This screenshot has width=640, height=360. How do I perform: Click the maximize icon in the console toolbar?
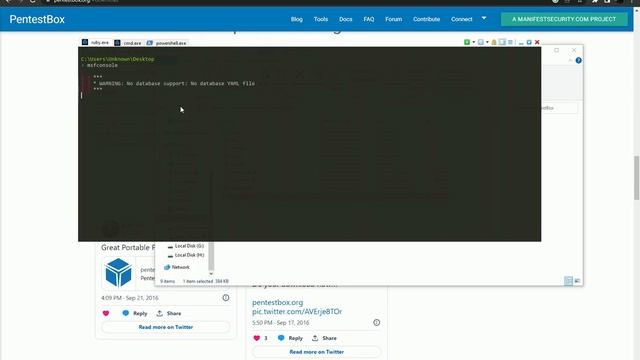529,42
